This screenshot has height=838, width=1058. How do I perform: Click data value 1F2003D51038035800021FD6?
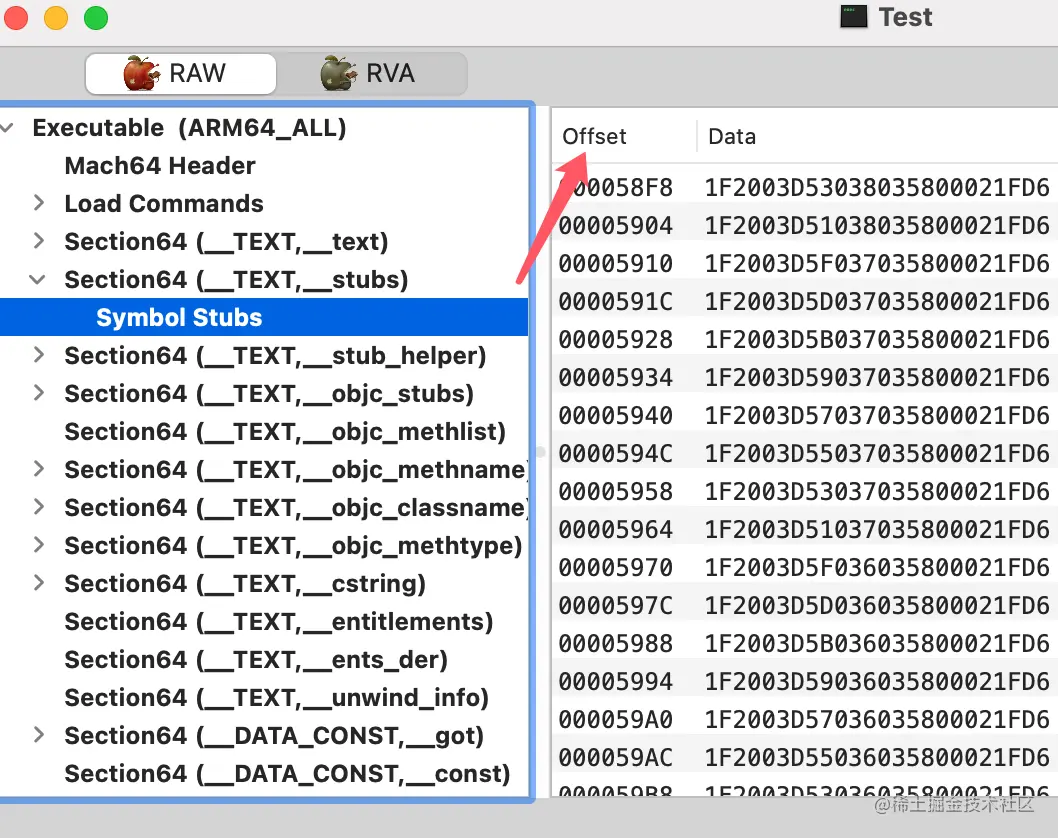[877, 225]
